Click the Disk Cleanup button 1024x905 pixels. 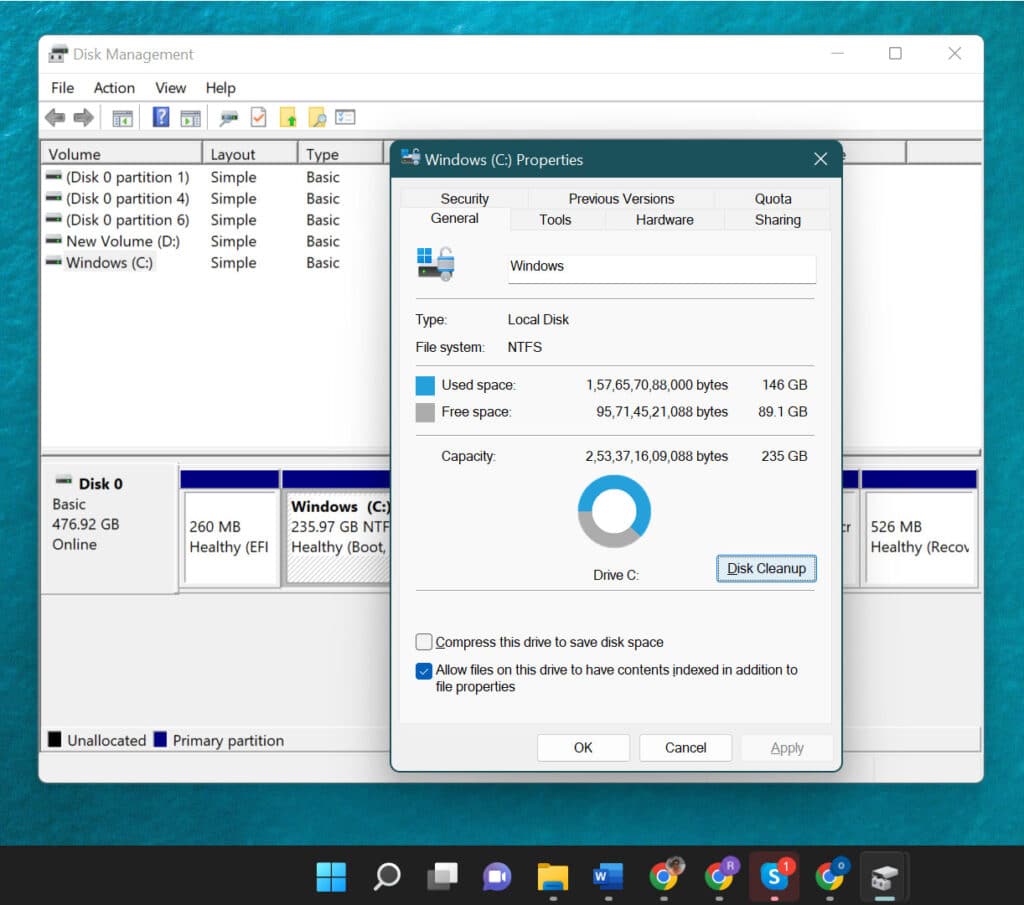coord(766,569)
